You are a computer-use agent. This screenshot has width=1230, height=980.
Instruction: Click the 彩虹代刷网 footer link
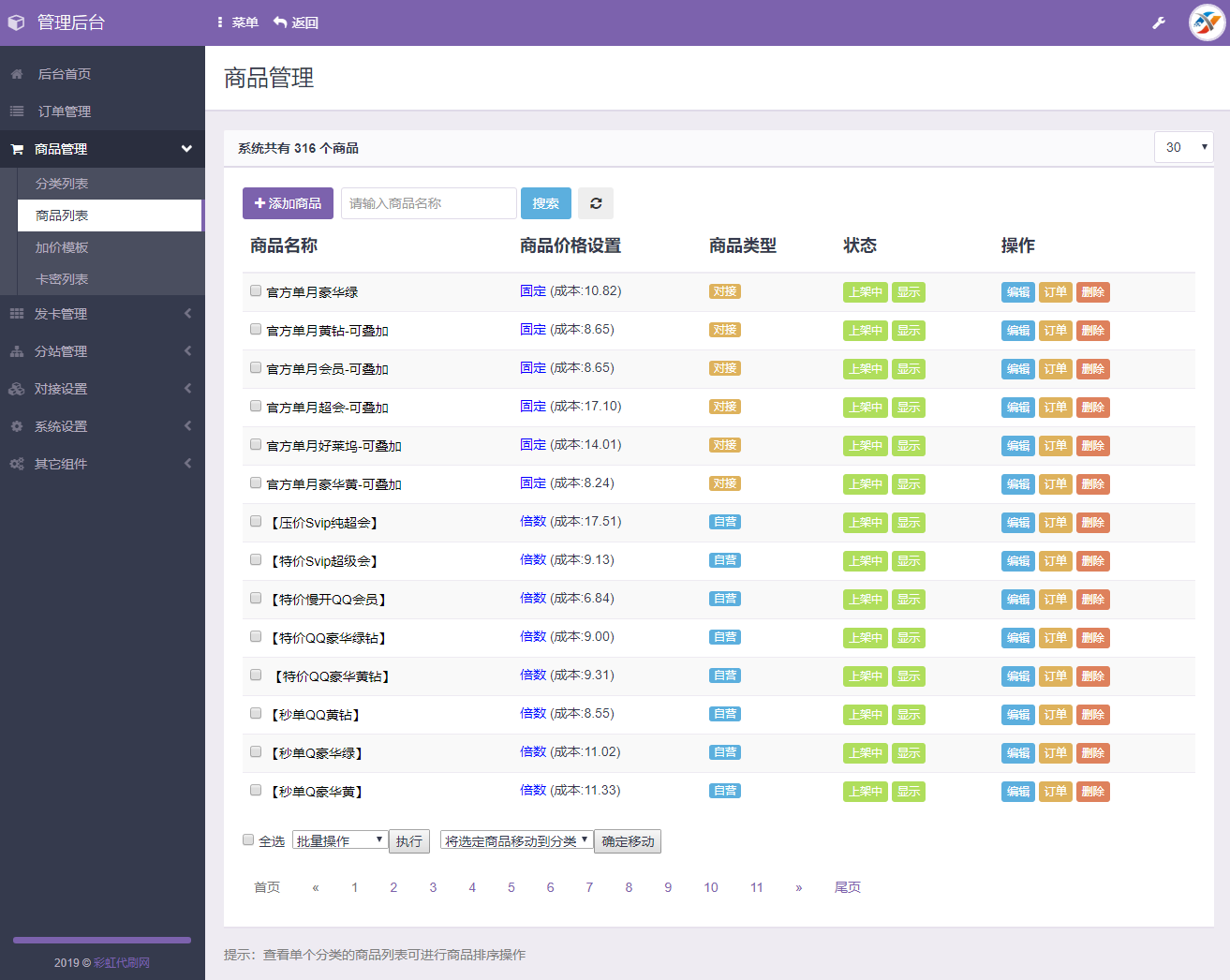(122, 962)
